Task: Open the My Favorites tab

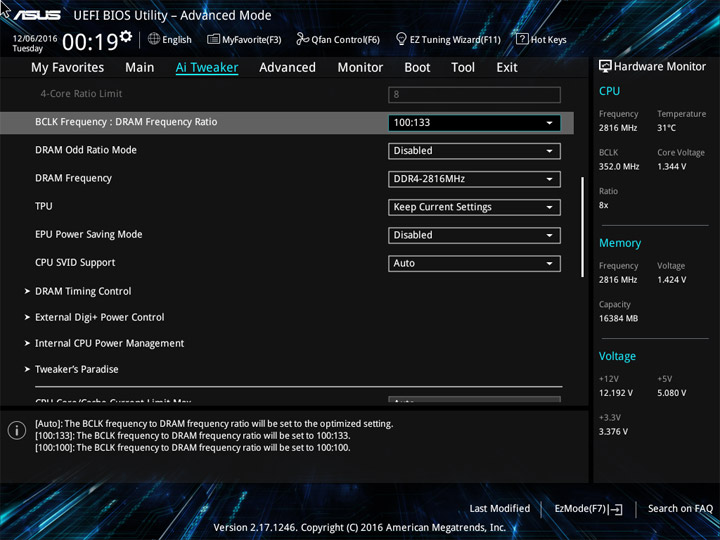Action: pyautogui.click(x=68, y=68)
